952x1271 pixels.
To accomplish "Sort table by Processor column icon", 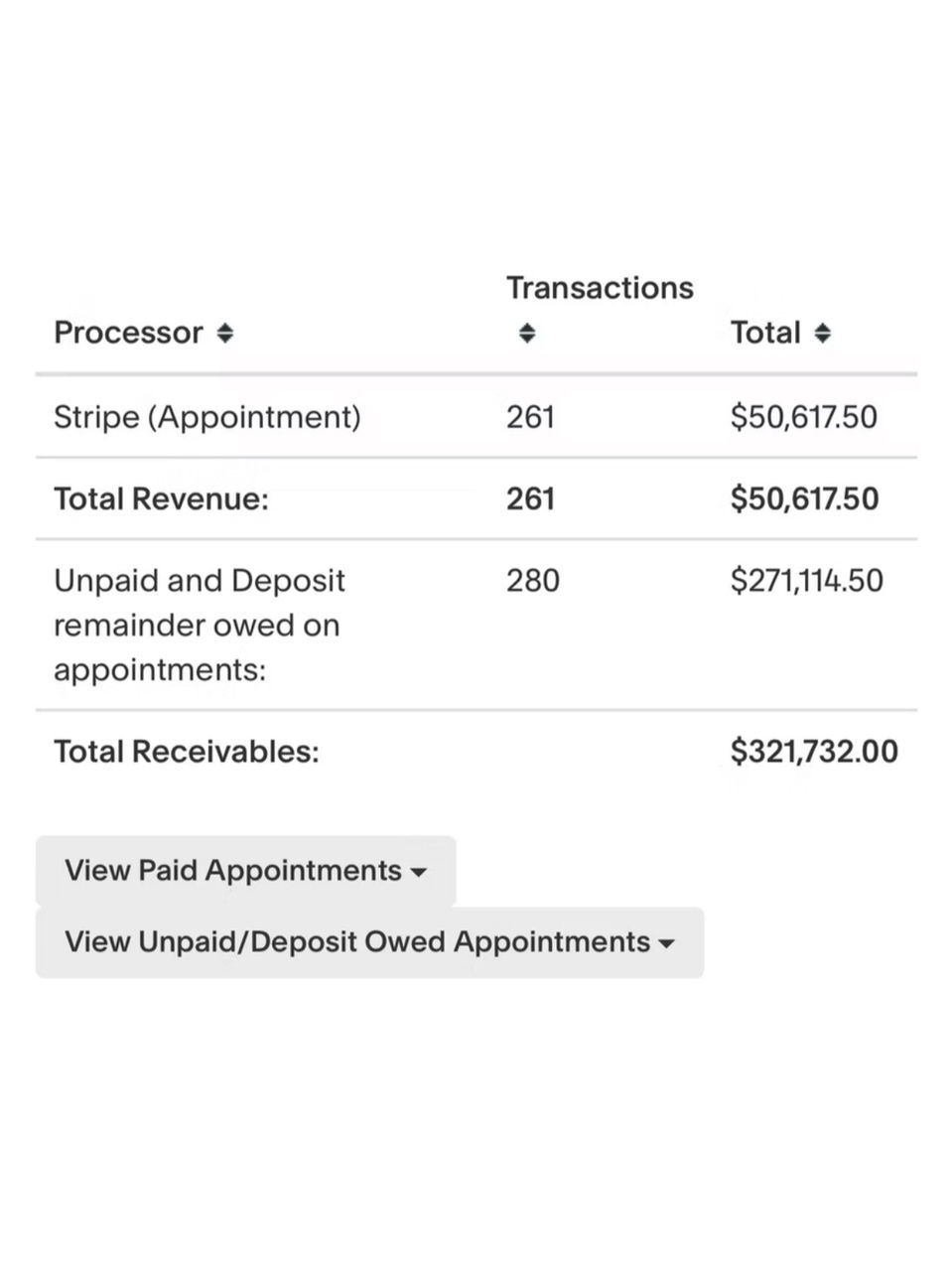I will click(x=225, y=334).
